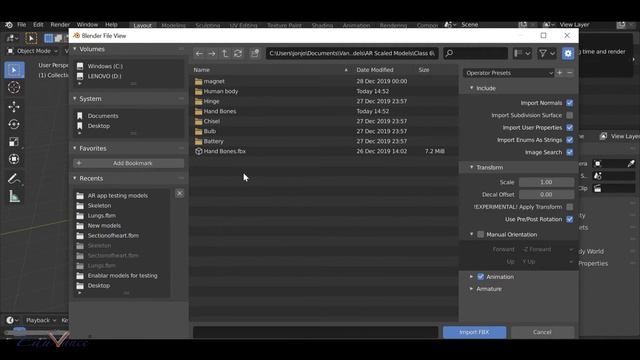Go back to previous folder with back arrow
640x360 pixels.
[x=199, y=53]
